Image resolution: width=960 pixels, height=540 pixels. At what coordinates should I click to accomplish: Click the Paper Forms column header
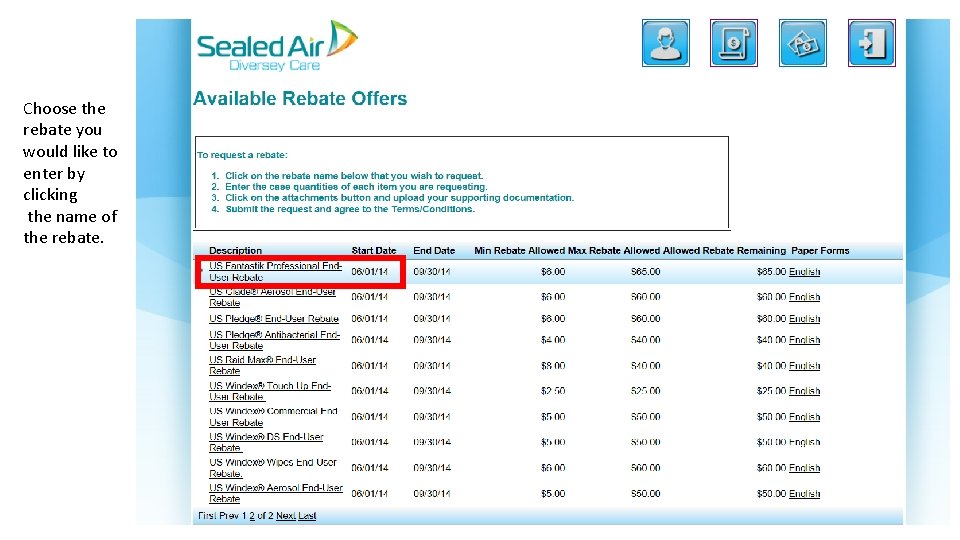pyautogui.click(x=820, y=250)
